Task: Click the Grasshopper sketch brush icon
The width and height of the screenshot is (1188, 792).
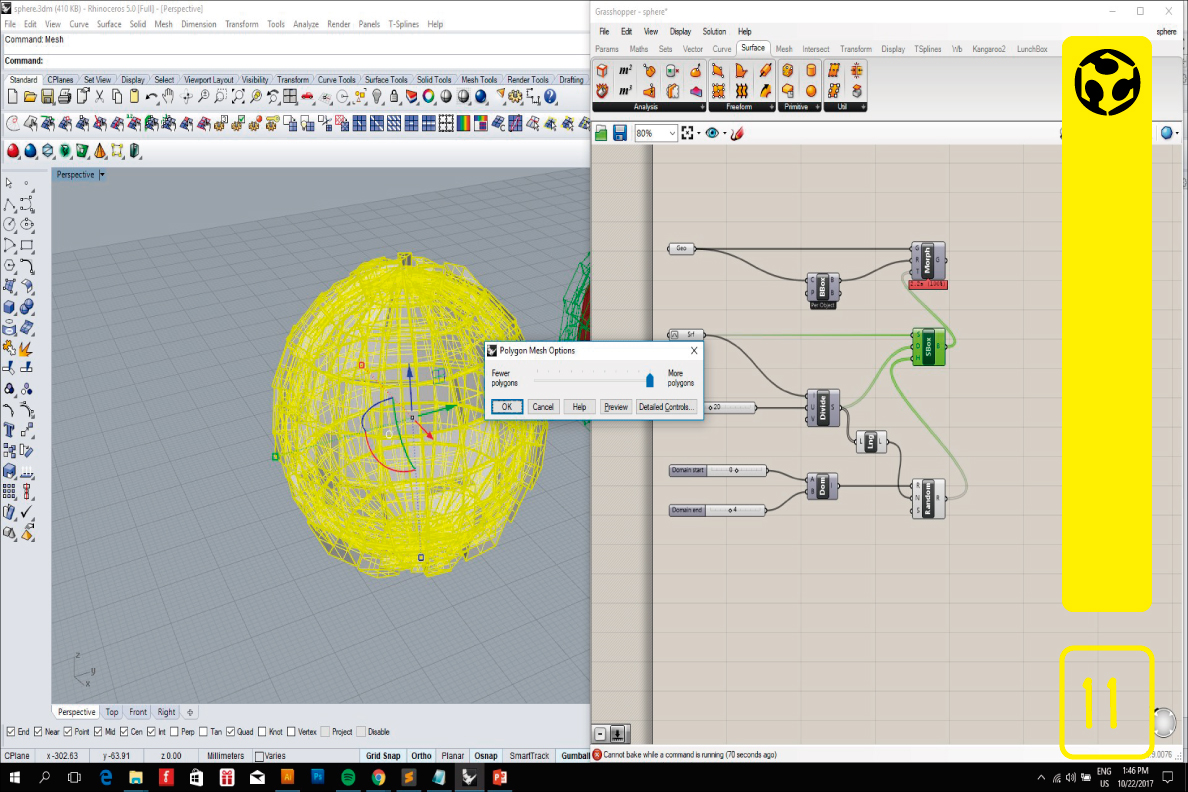Action: 737,133
